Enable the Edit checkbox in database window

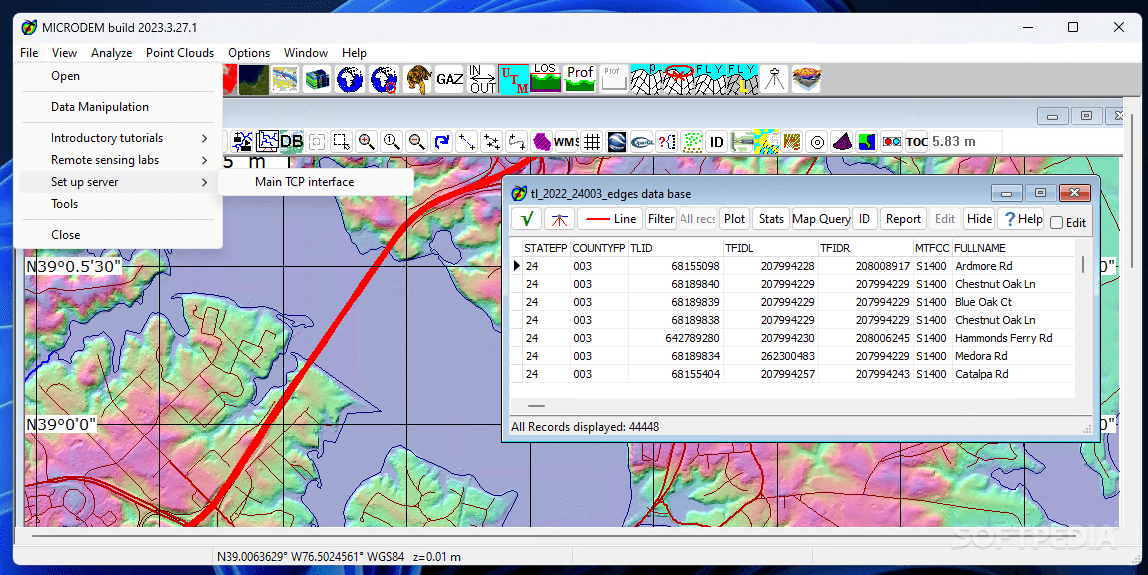point(1056,223)
